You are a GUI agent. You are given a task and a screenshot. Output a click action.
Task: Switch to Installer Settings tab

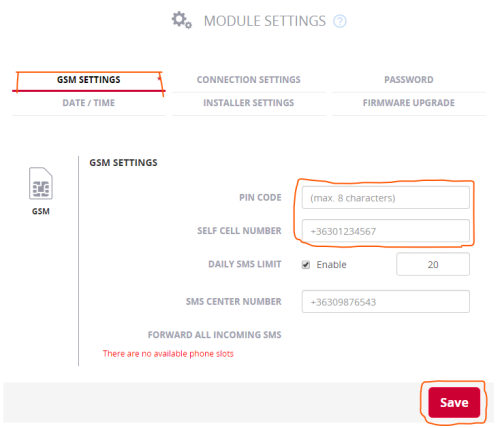coord(249,103)
